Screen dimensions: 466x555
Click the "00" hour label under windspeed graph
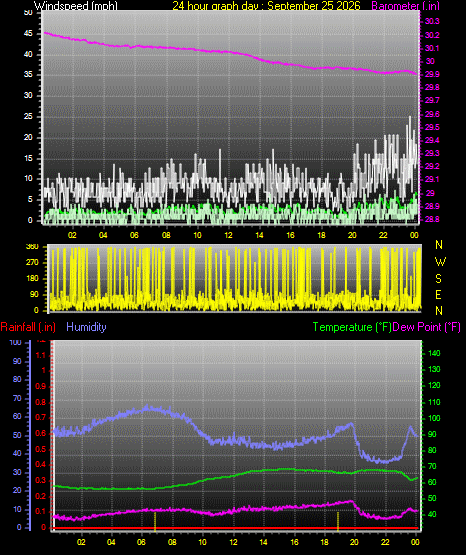pyautogui.click(x=414, y=235)
